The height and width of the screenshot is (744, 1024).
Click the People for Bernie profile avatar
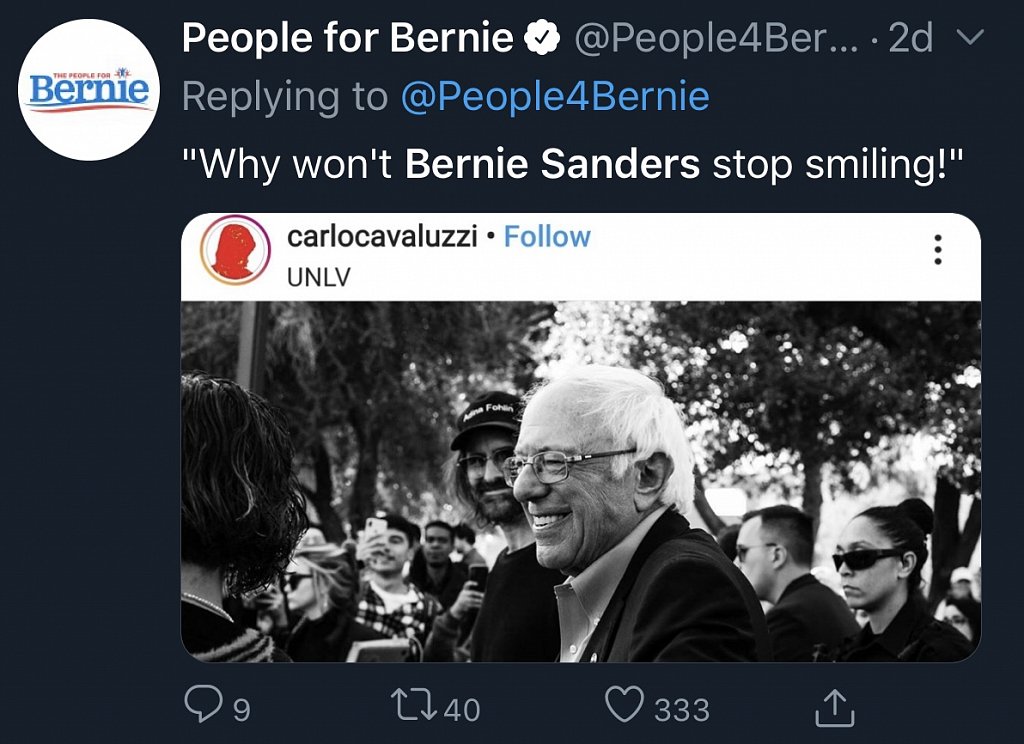[x=90, y=90]
